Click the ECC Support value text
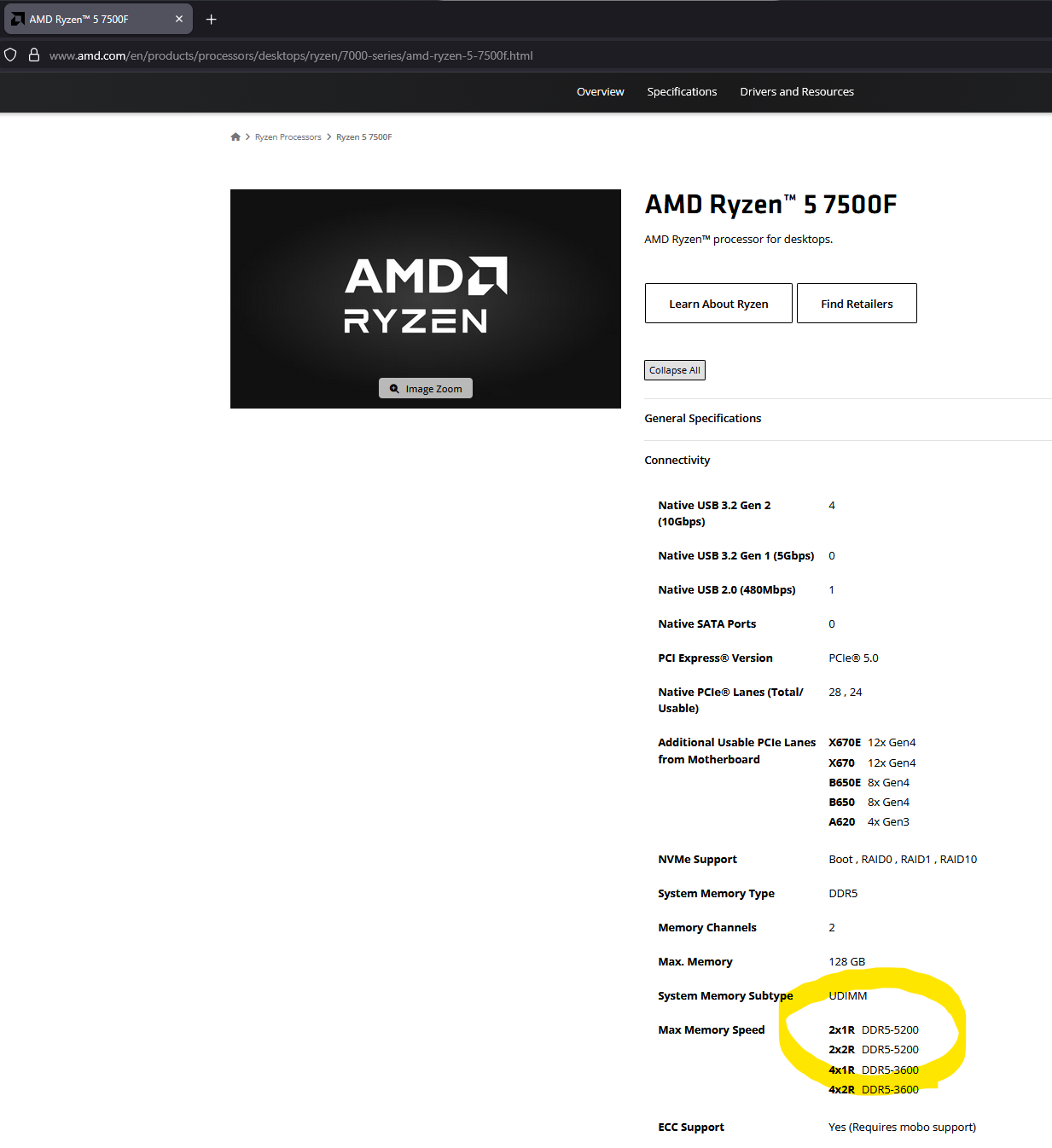The height and width of the screenshot is (1148, 1052). point(902,1127)
